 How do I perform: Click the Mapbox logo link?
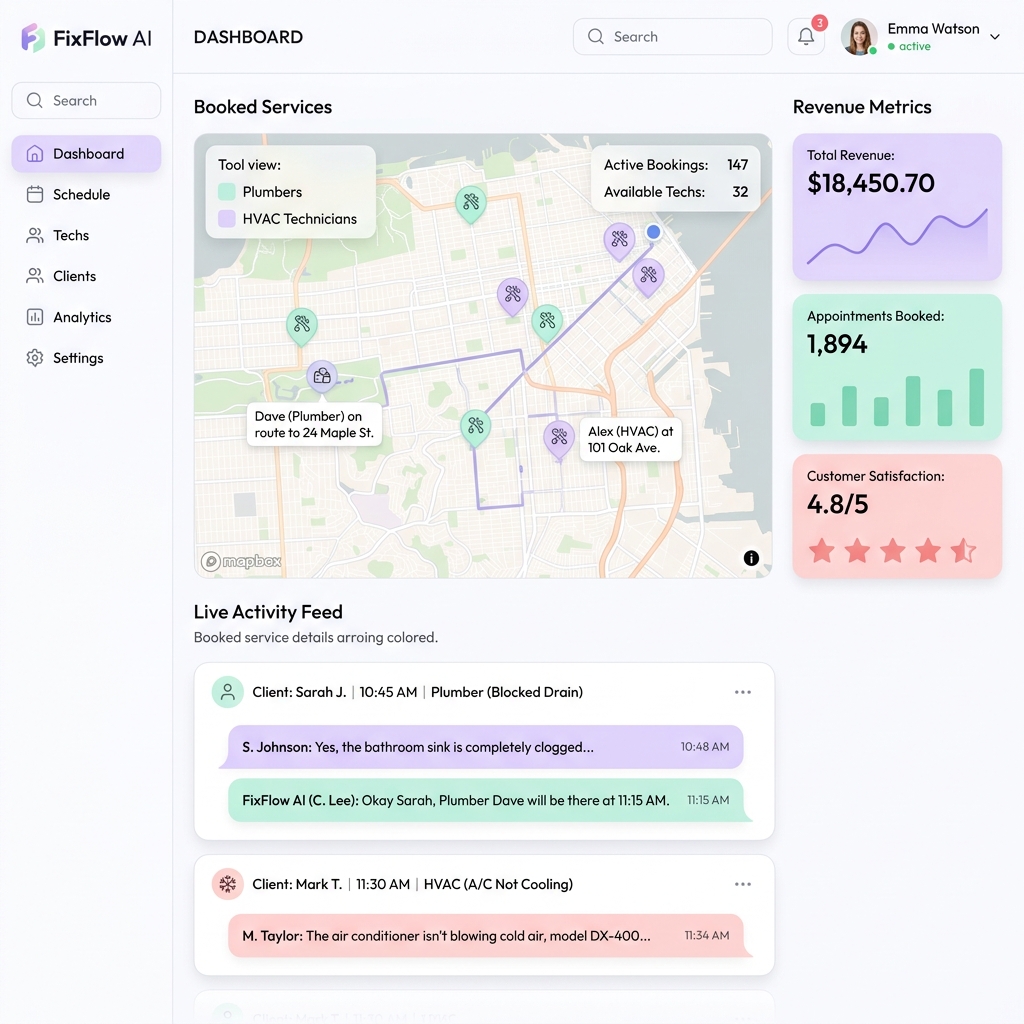click(241, 561)
